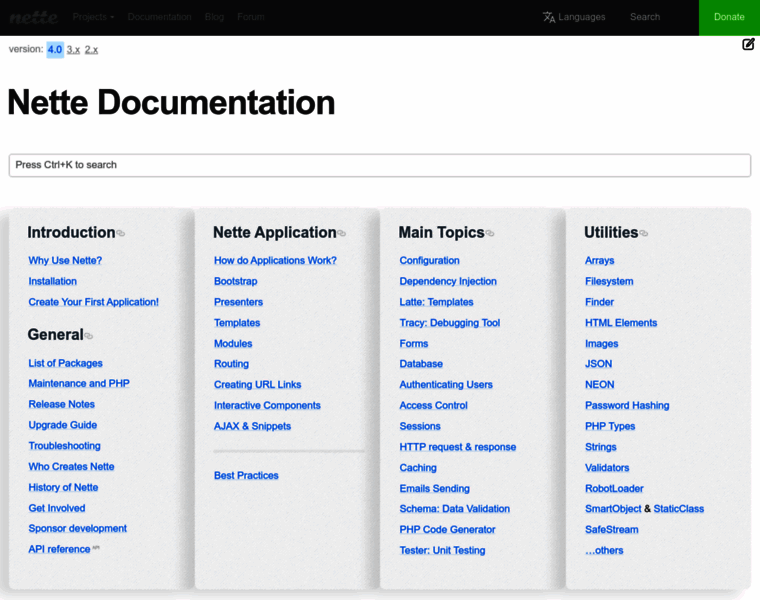
Task: Open the Modules link
Action: [233, 344]
